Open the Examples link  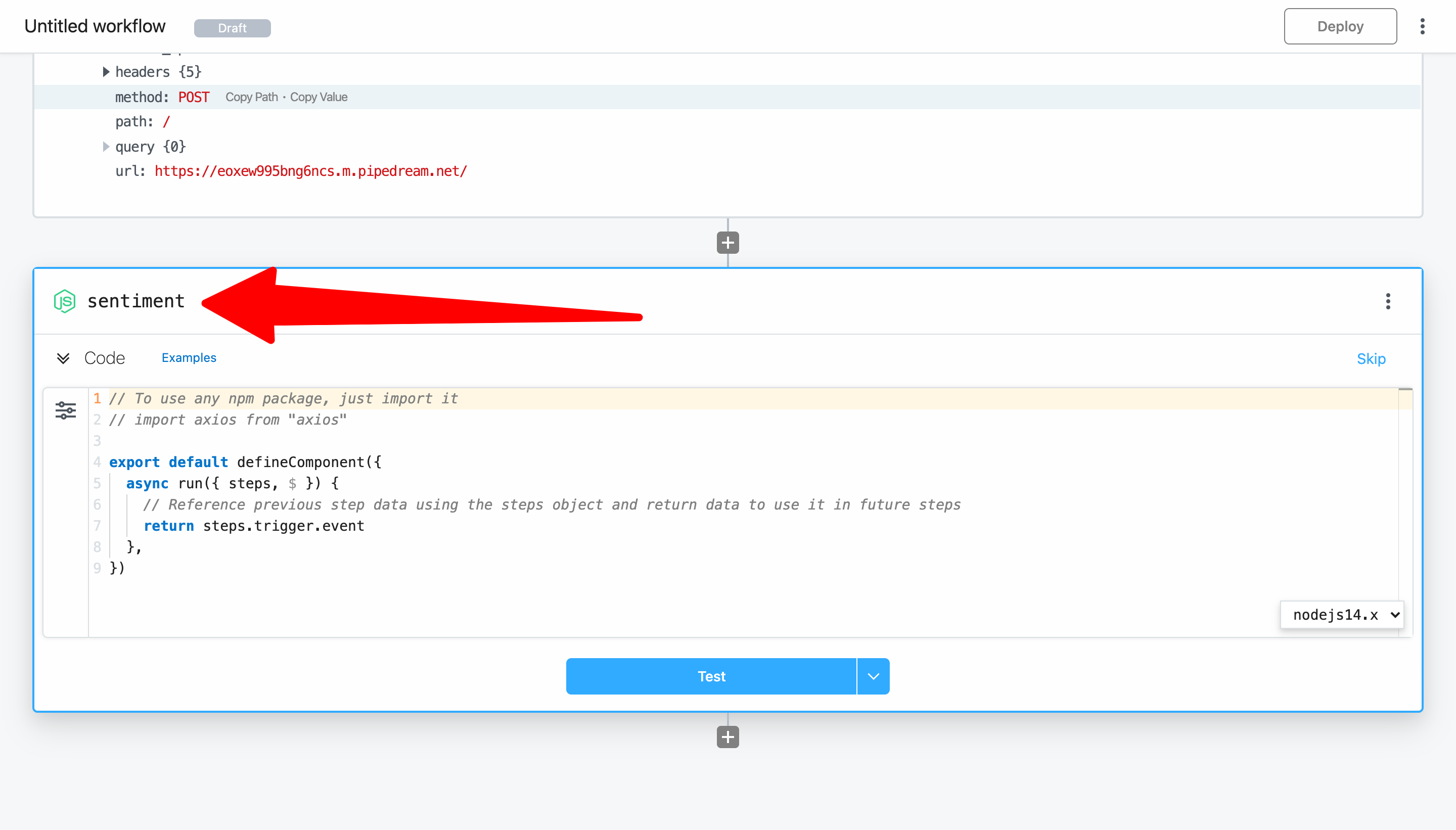point(189,357)
